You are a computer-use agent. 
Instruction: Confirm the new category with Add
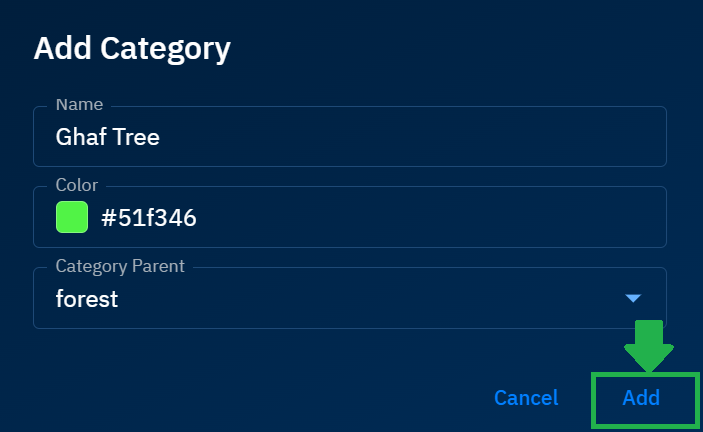(x=641, y=398)
